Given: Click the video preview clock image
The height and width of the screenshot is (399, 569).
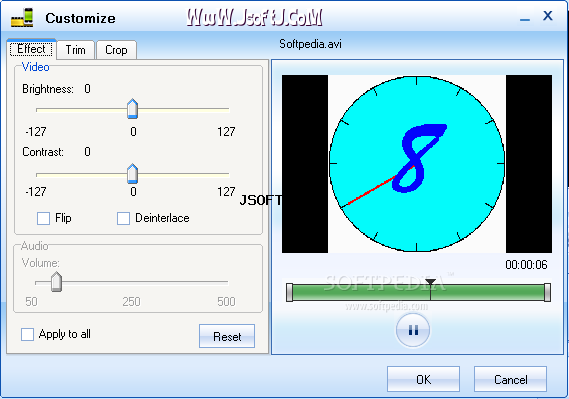Looking at the screenshot, I should [417, 164].
